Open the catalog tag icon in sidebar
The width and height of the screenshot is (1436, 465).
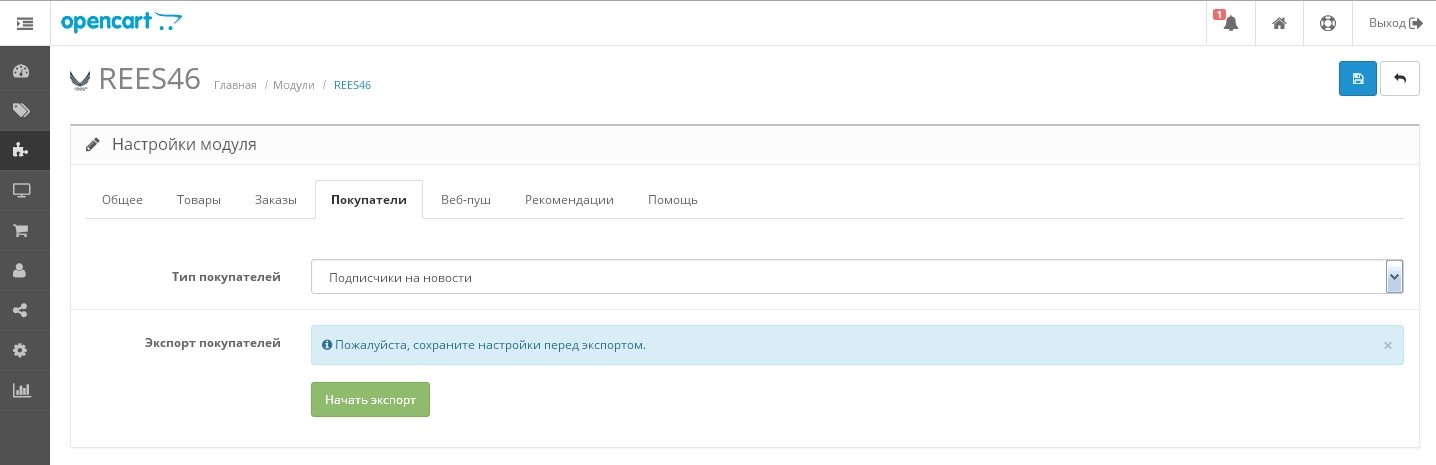pyautogui.click(x=21, y=111)
